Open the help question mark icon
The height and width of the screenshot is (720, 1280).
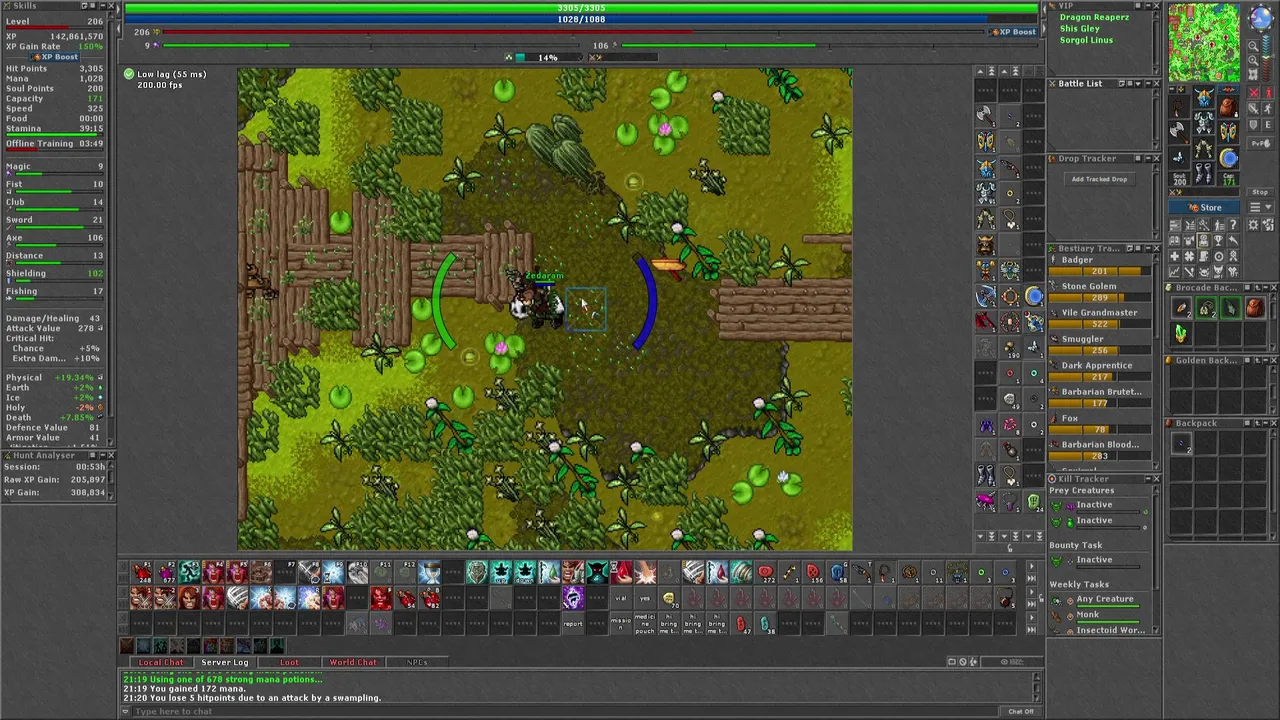(x=1233, y=224)
